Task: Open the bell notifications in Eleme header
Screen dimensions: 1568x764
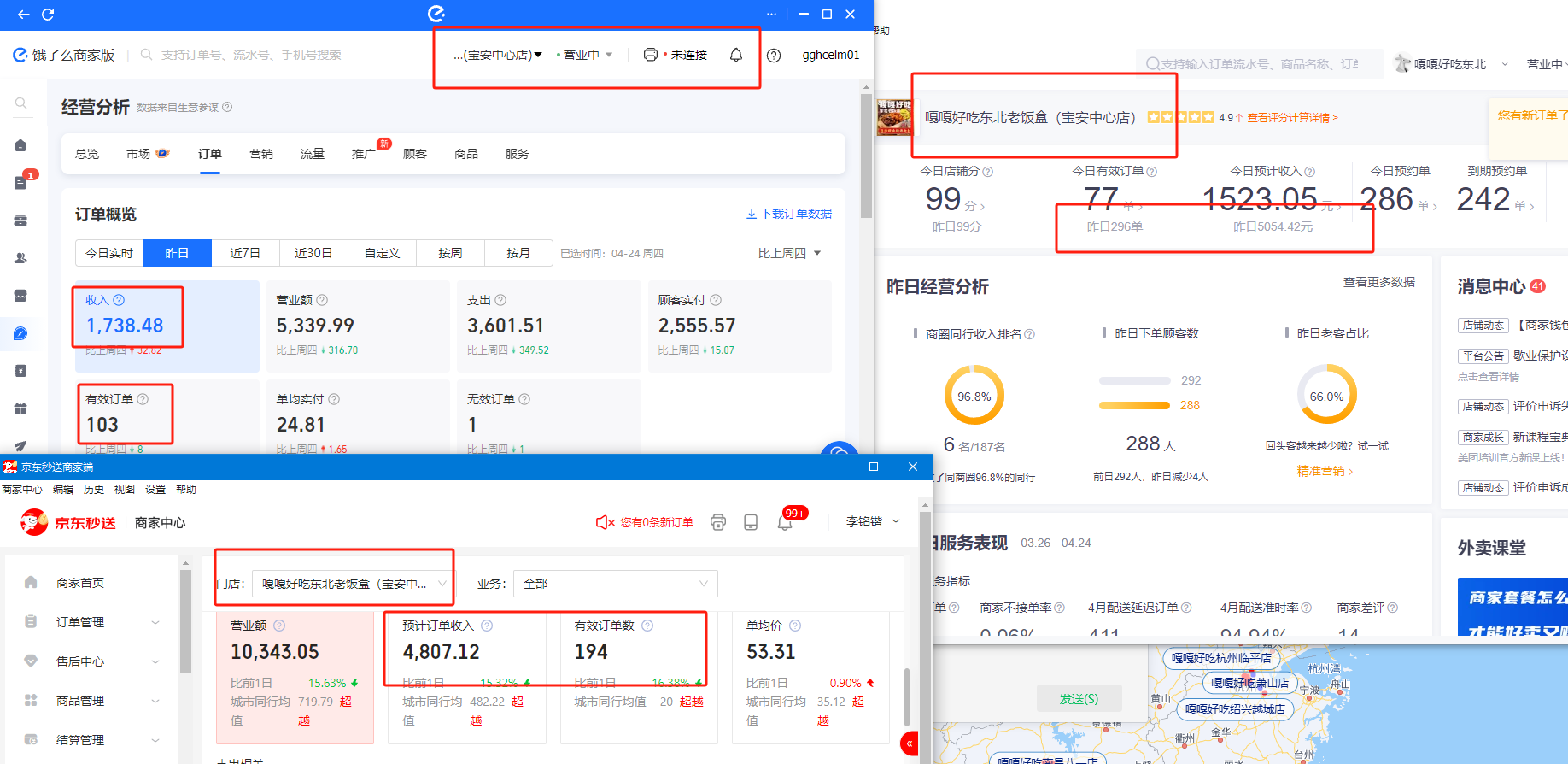Action: (736, 55)
